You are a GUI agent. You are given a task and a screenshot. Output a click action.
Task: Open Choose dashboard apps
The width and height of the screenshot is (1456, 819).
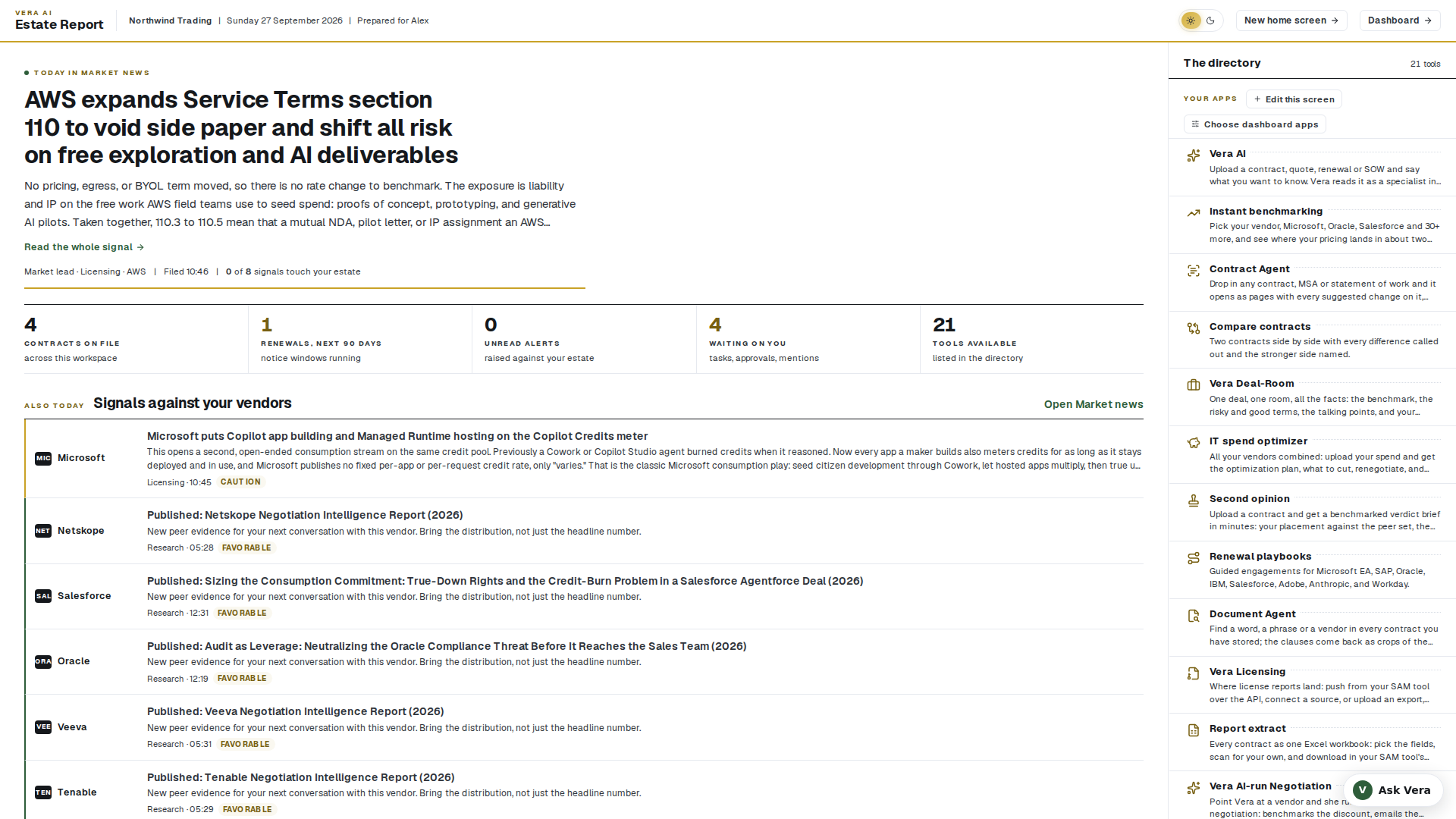(x=1255, y=124)
